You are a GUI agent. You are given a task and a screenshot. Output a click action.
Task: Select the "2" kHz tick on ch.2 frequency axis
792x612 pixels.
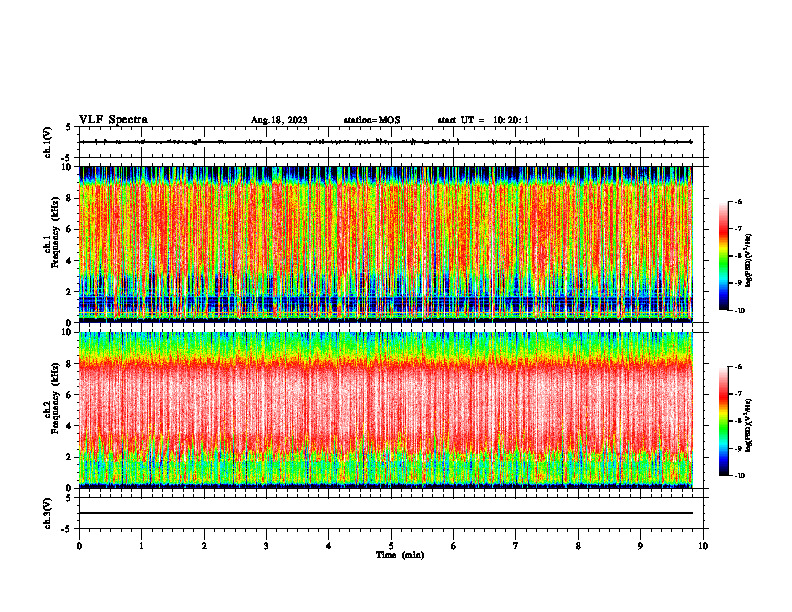pyautogui.click(x=69, y=457)
